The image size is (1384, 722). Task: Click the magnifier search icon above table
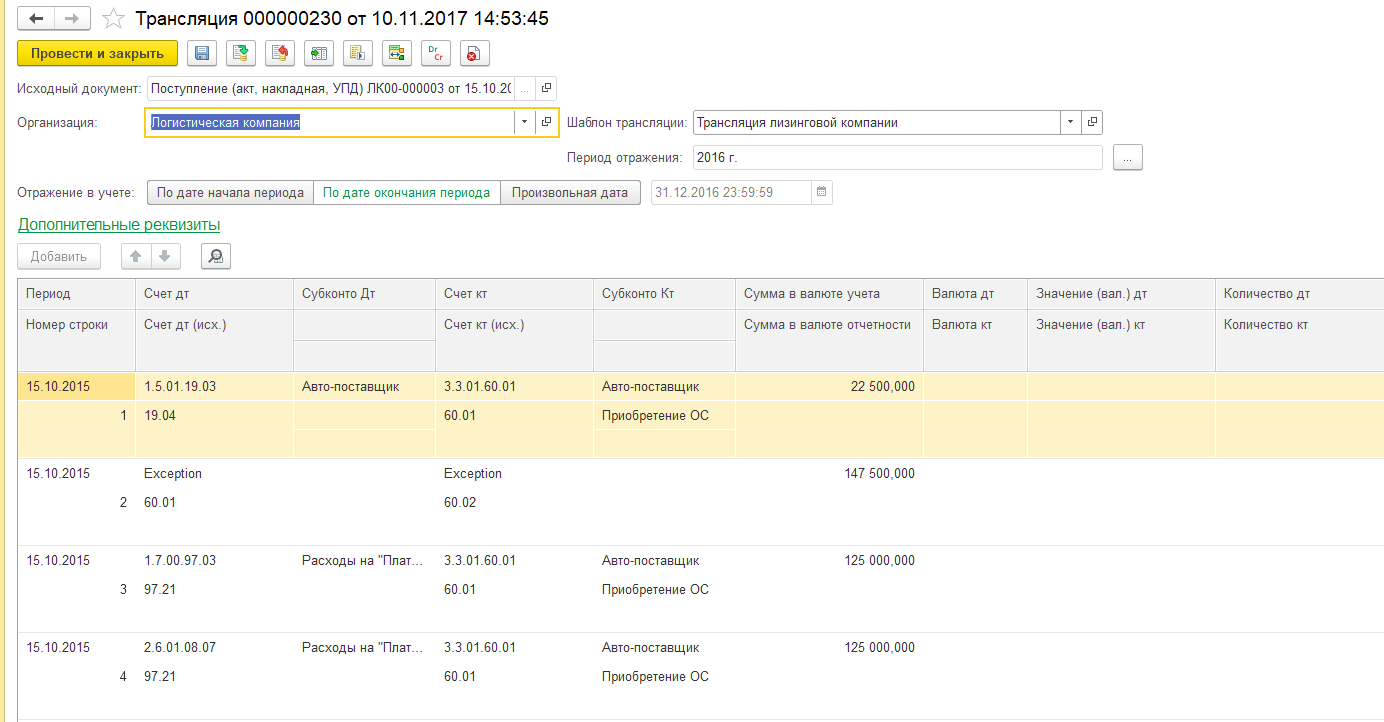tap(215, 257)
